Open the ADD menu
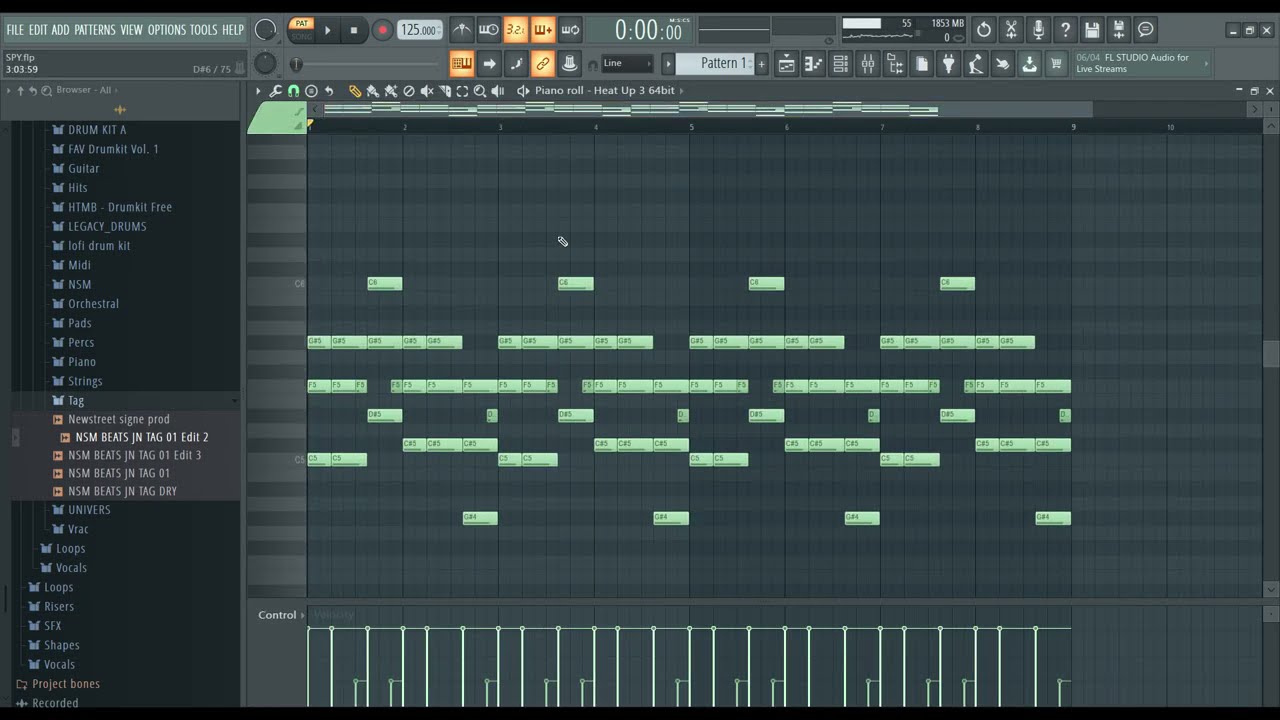Screen dimensions: 1280x720 (x=61, y=30)
